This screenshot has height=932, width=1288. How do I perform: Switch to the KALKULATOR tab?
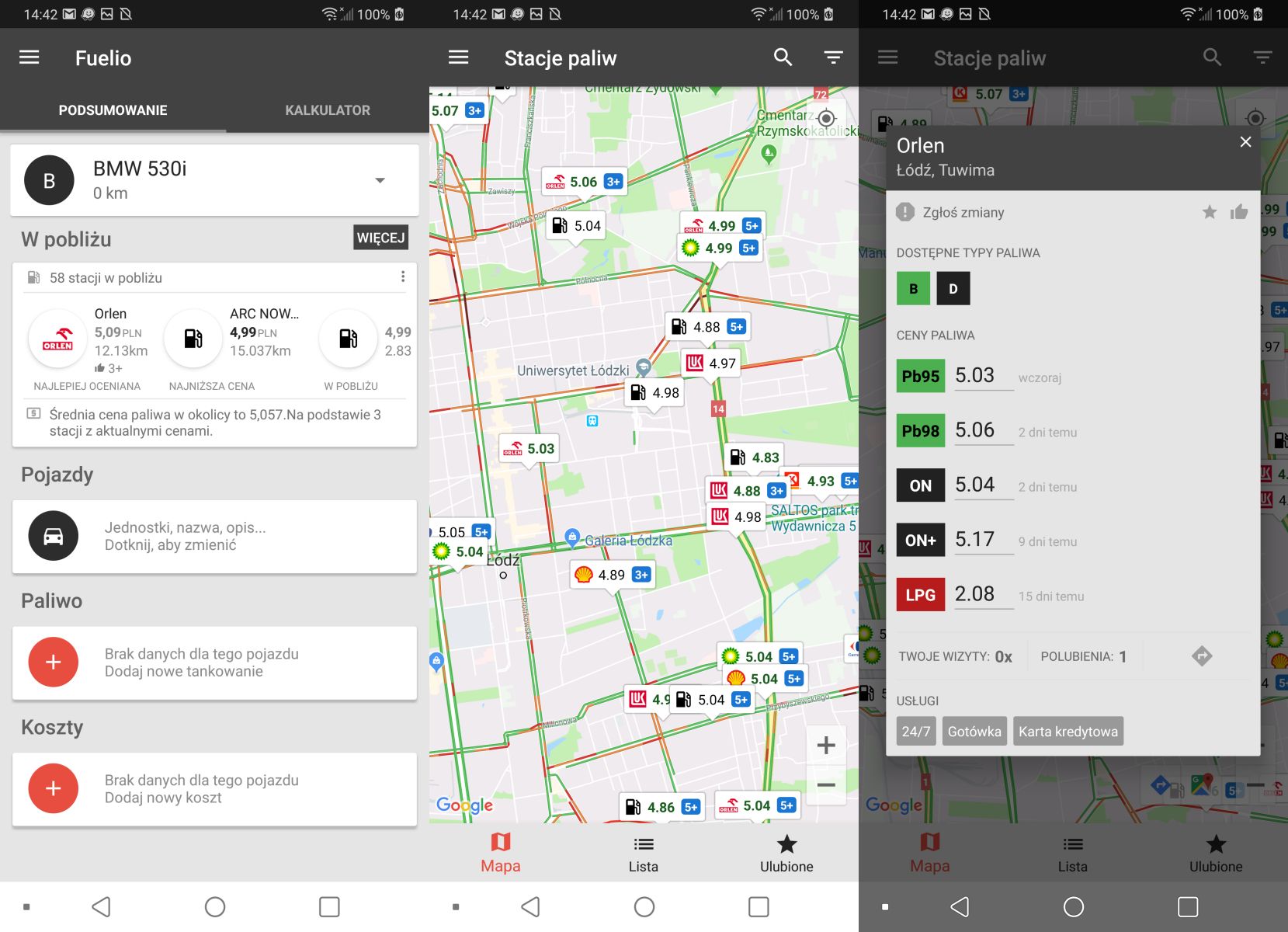tap(328, 110)
